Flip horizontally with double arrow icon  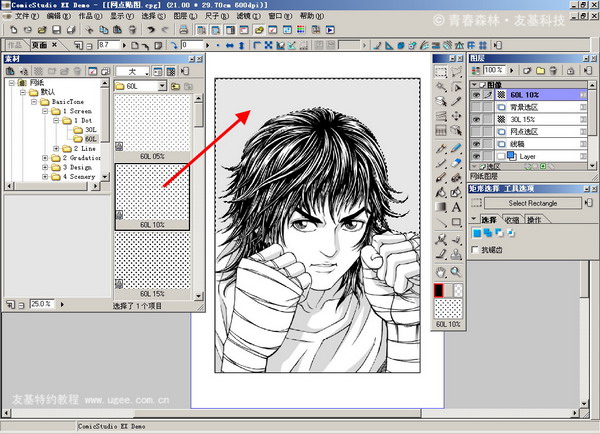[230, 46]
